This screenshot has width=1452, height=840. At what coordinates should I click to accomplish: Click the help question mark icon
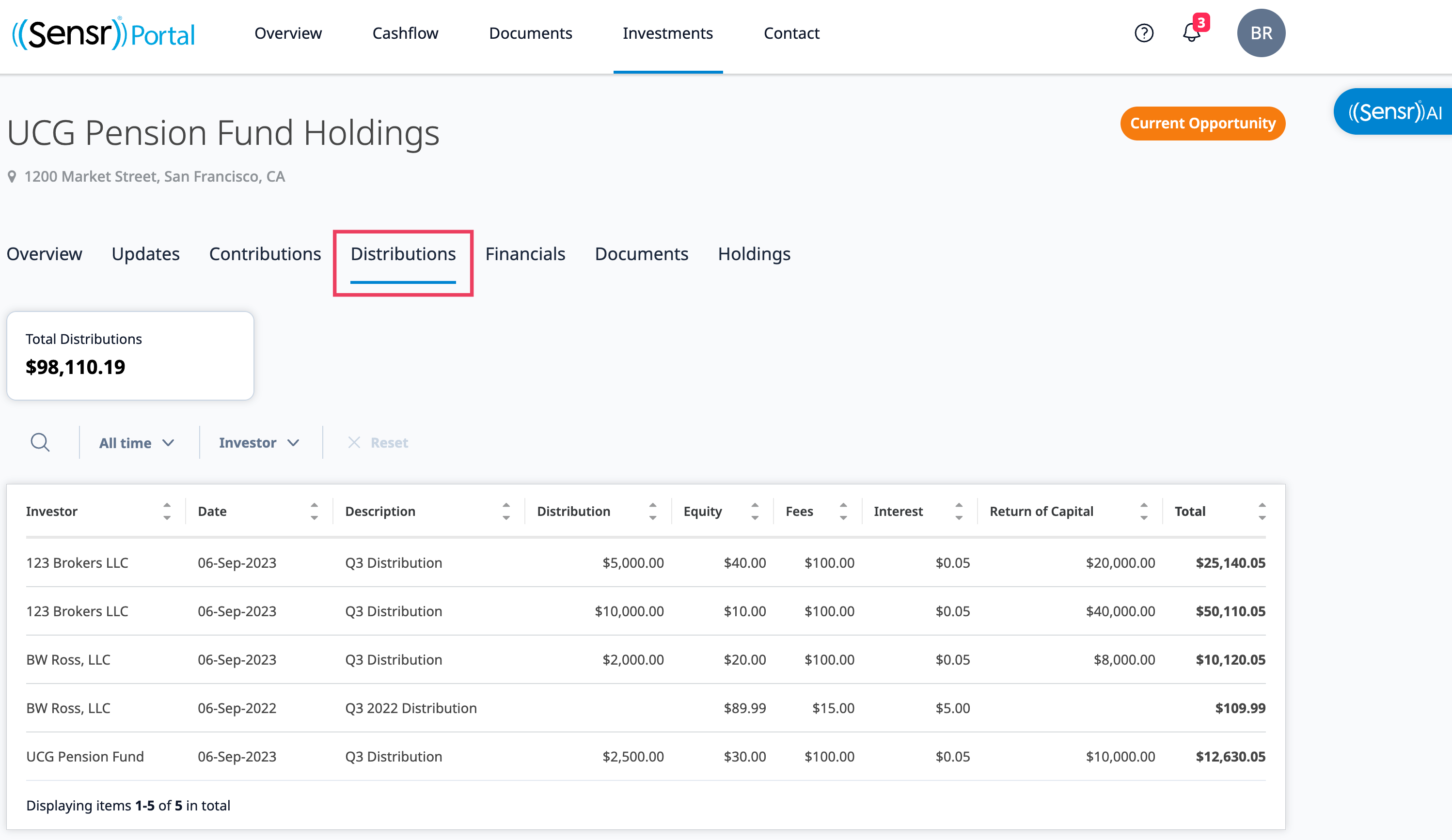coord(1144,33)
